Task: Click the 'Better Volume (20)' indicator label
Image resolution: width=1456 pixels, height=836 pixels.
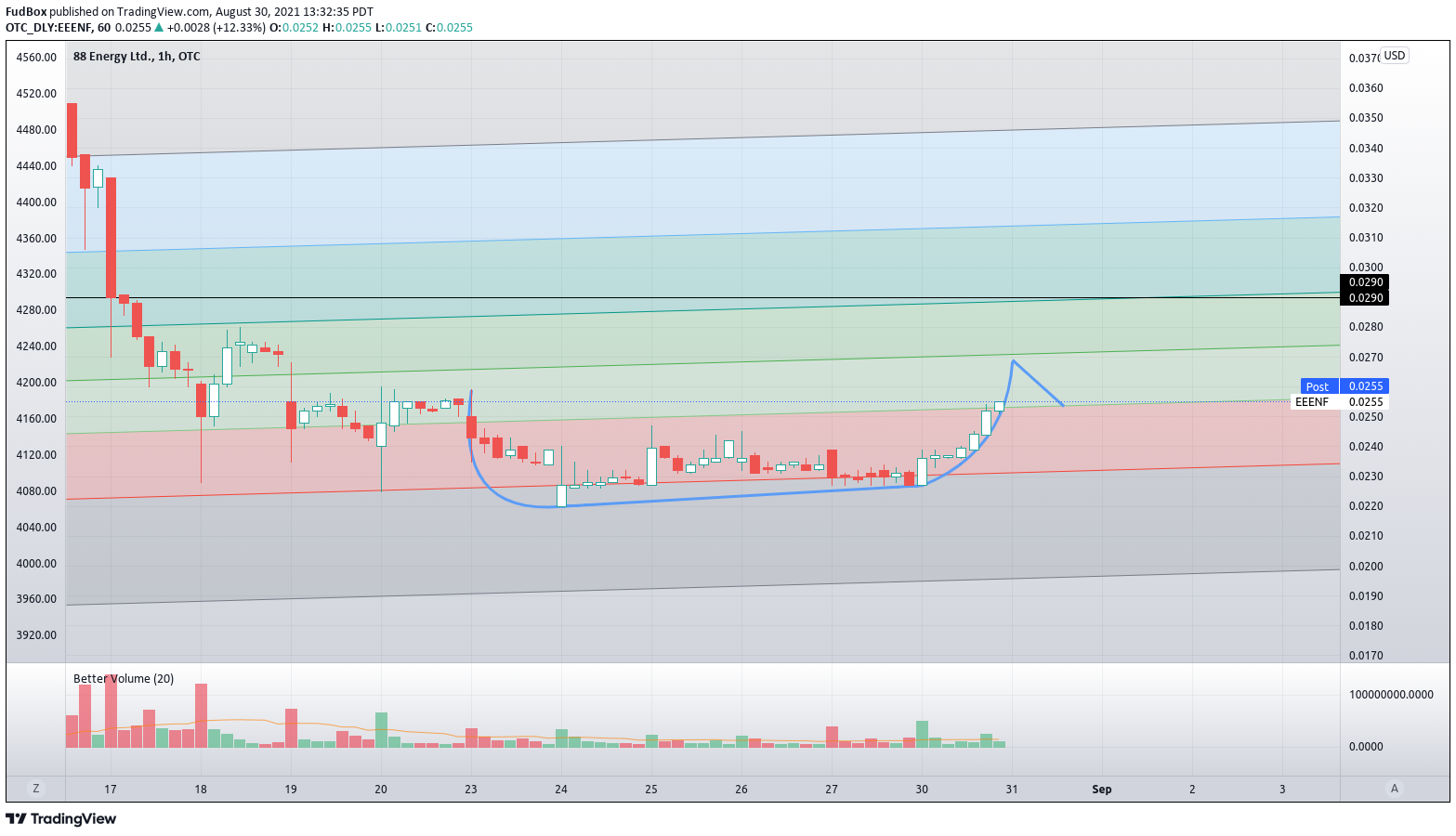Action: (124, 679)
